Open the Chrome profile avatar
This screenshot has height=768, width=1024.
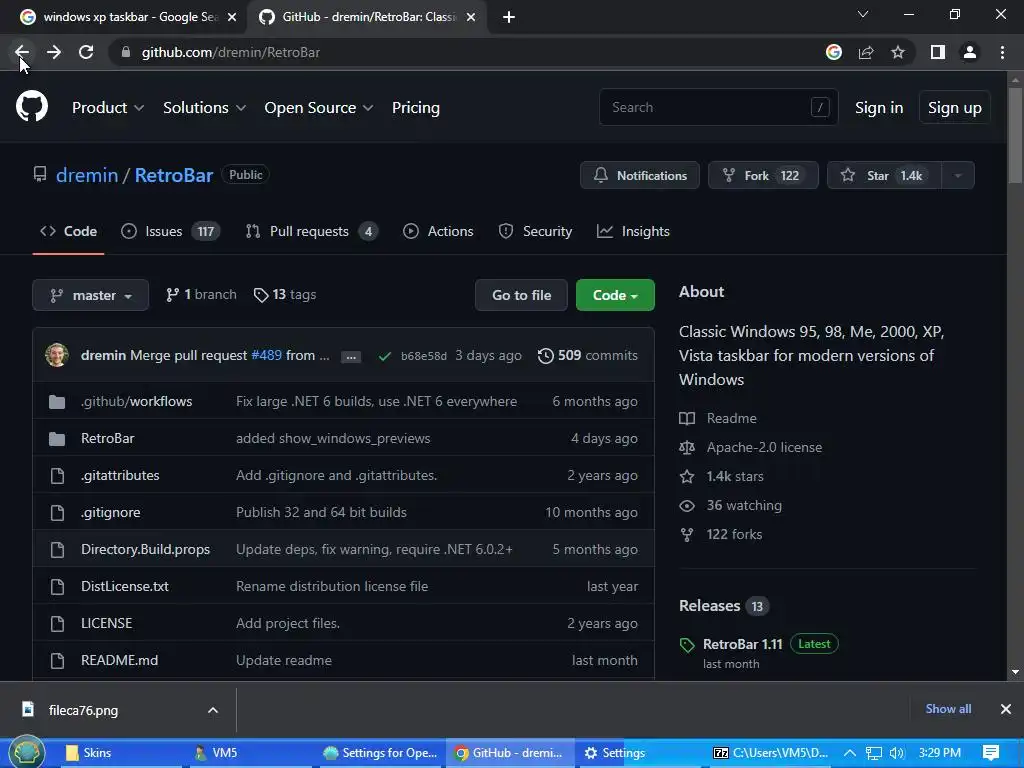[x=970, y=52]
